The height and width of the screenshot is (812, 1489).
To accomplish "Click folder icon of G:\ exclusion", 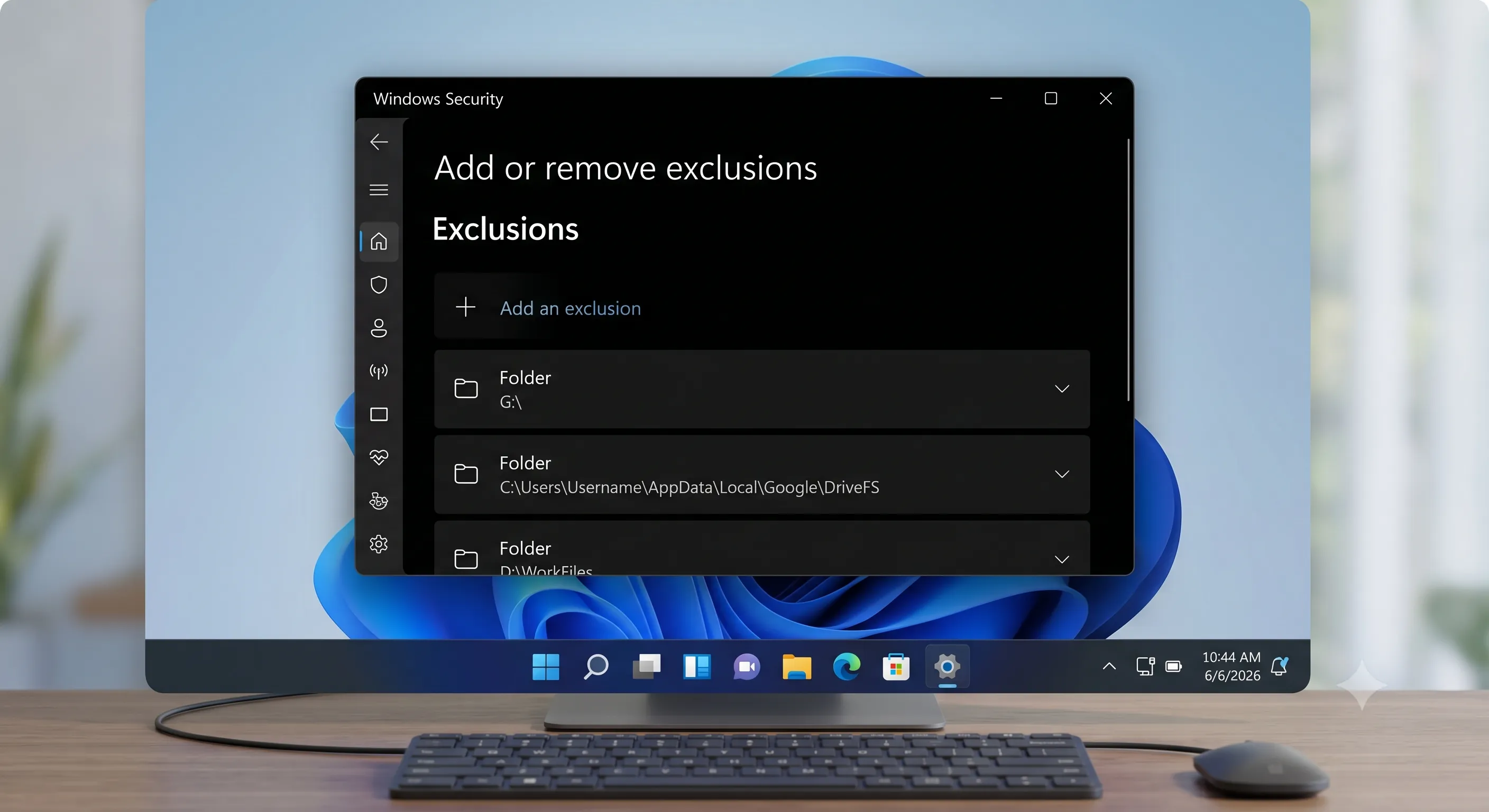I will pyautogui.click(x=466, y=389).
